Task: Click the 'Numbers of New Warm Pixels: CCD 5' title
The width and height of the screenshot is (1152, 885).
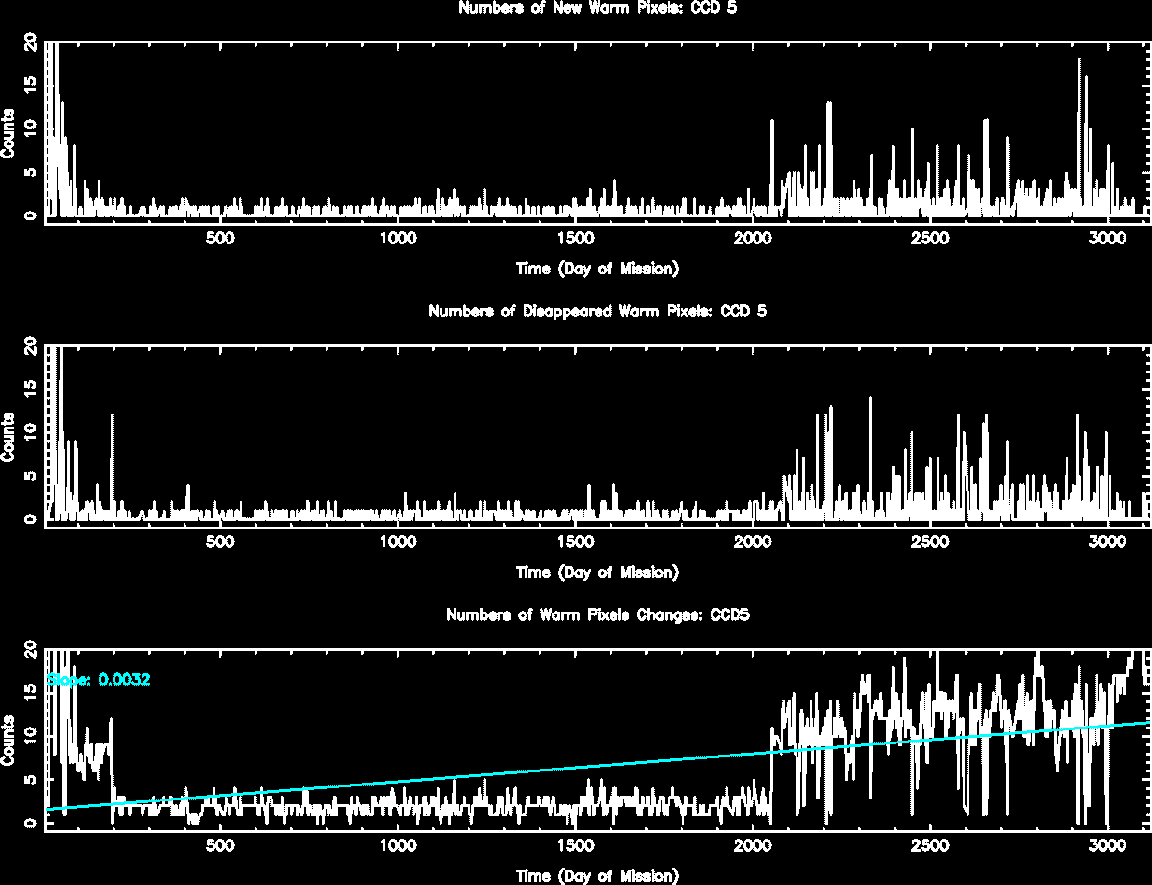Action: click(597, 8)
